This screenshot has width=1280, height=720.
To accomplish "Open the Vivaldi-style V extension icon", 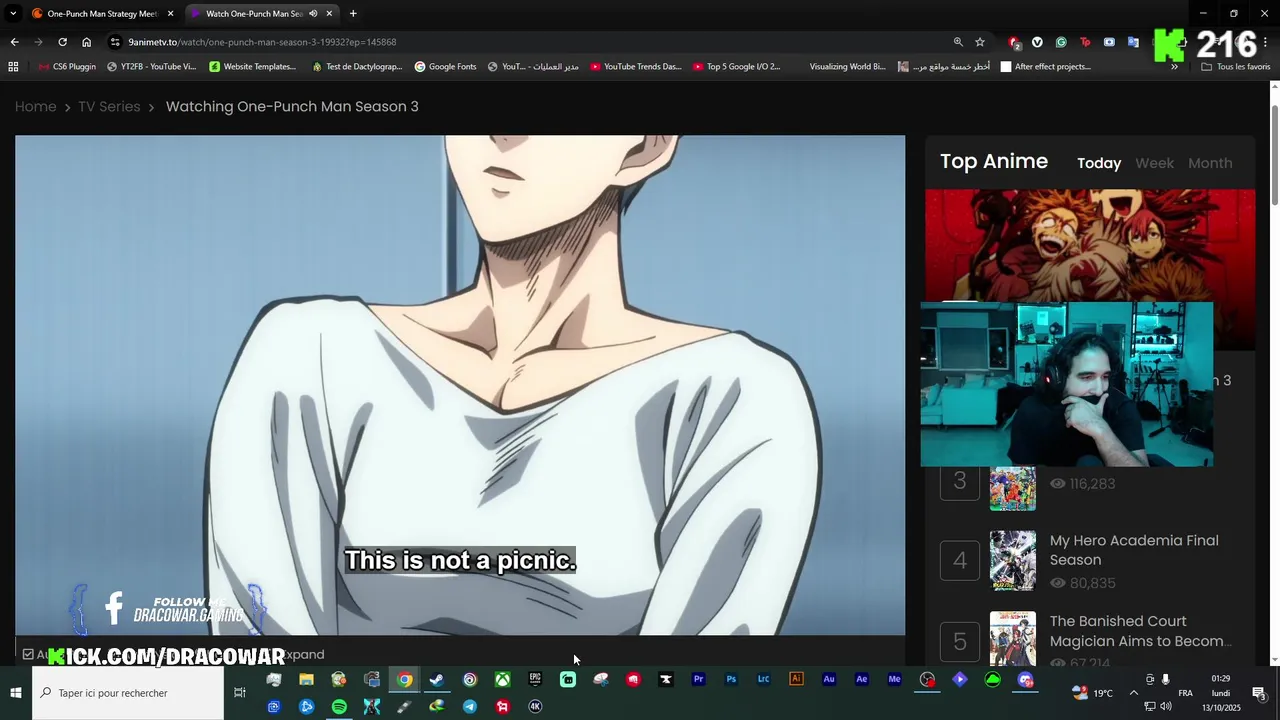I will click(x=1037, y=42).
